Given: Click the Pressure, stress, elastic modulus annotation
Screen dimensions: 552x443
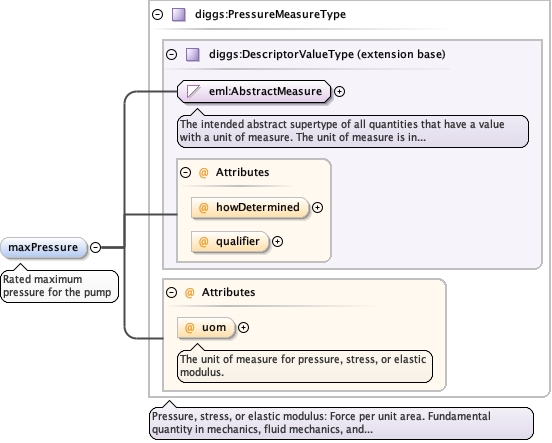Looking at the screenshot, I should click(x=341, y=423).
